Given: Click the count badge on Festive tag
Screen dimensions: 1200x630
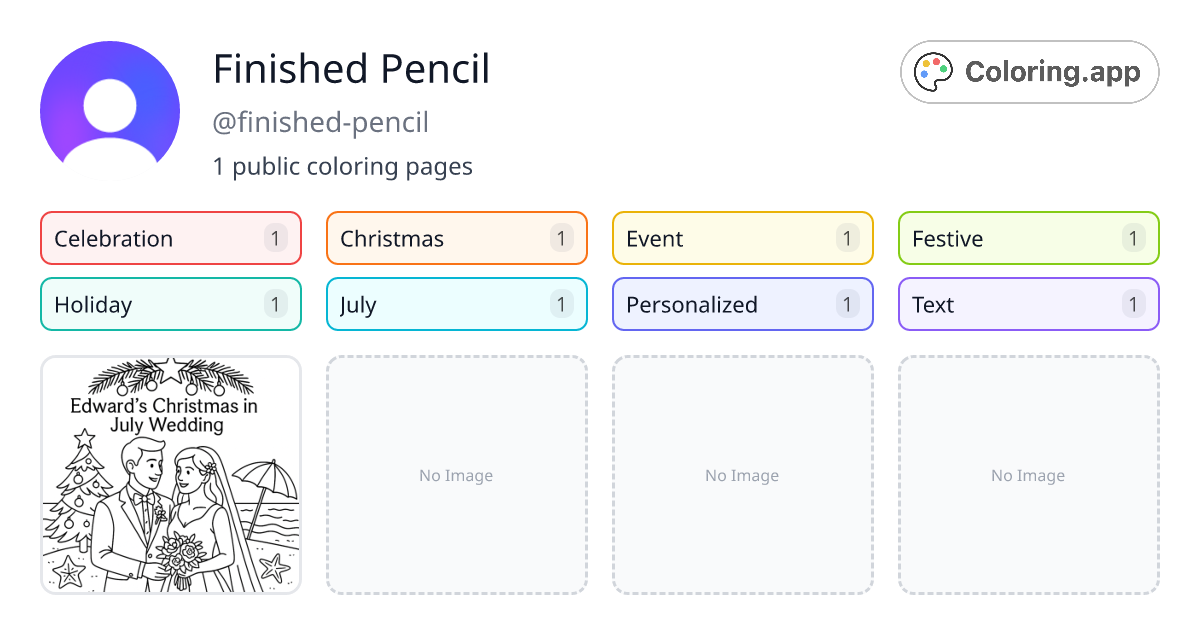Looking at the screenshot, I should [1133, 238].
